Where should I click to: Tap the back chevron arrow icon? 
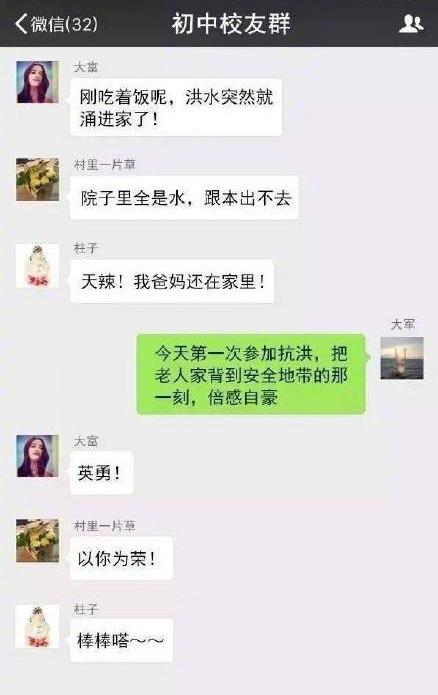tap(21, 23)
